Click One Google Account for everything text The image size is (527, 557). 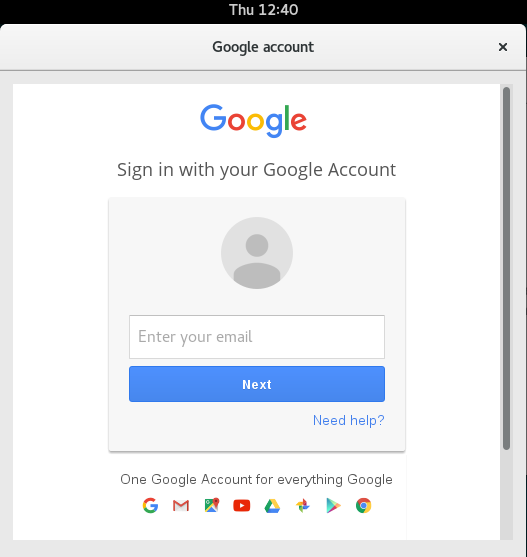pyautogui.click(x=256, y=479)
